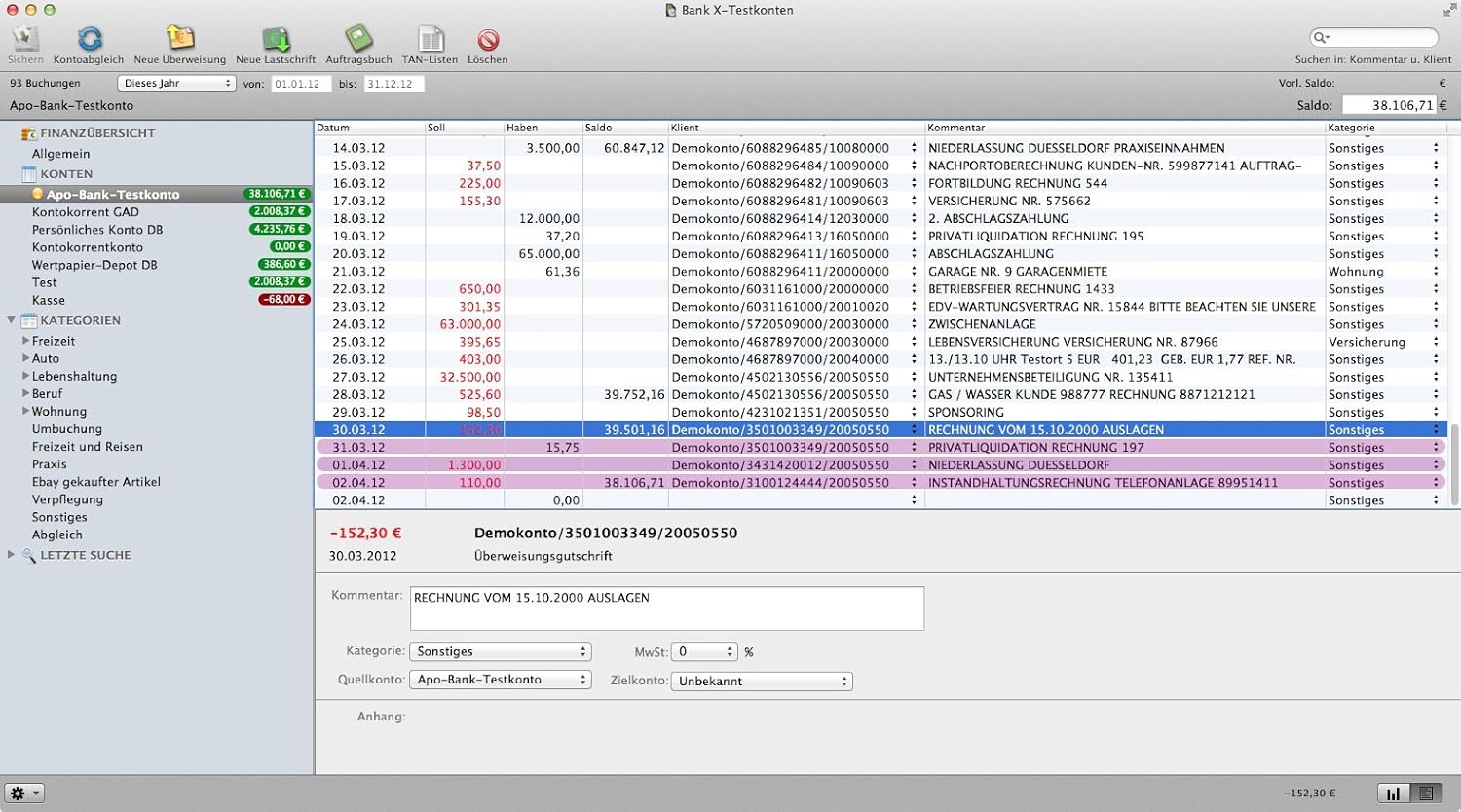Click the Konten section icon

29,174
